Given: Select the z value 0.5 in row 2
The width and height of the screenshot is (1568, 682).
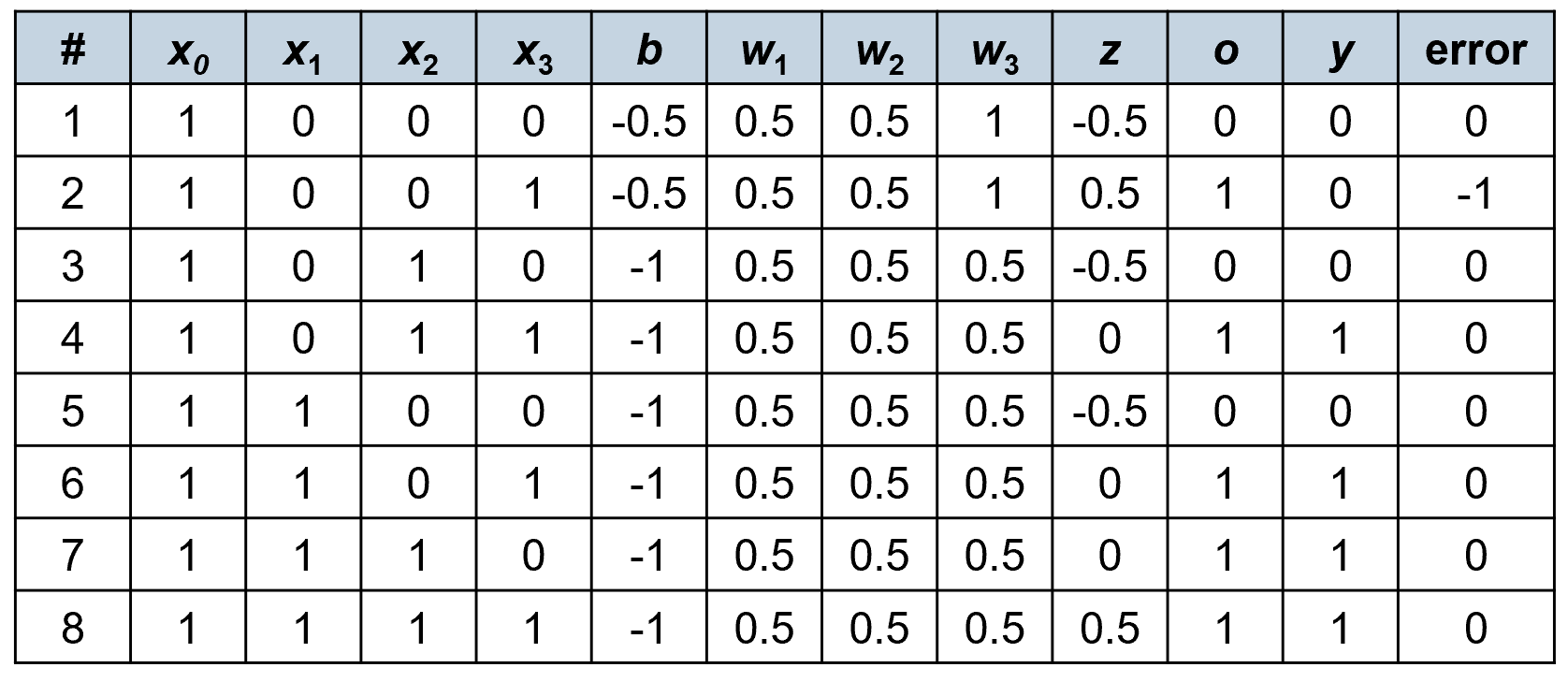Looking at the screenshot, I should click(1110, 194).
